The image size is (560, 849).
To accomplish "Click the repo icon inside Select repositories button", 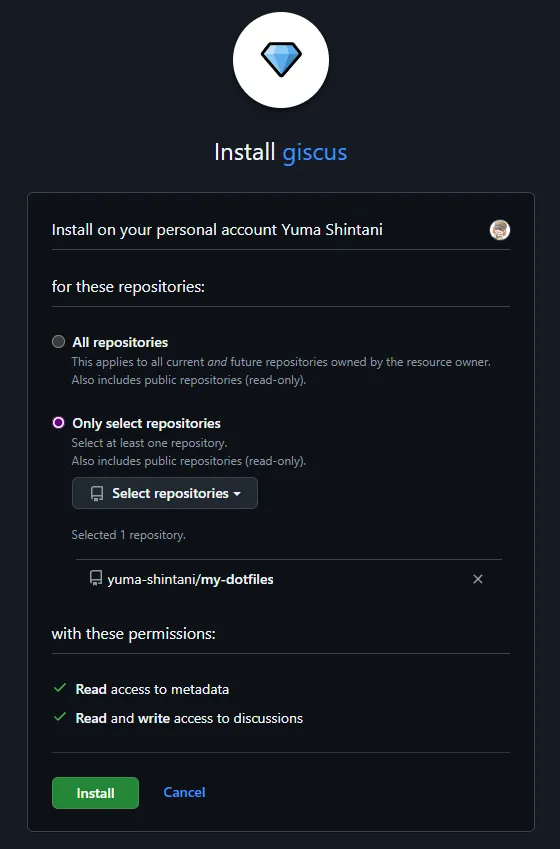I will [x=97, y=493].
